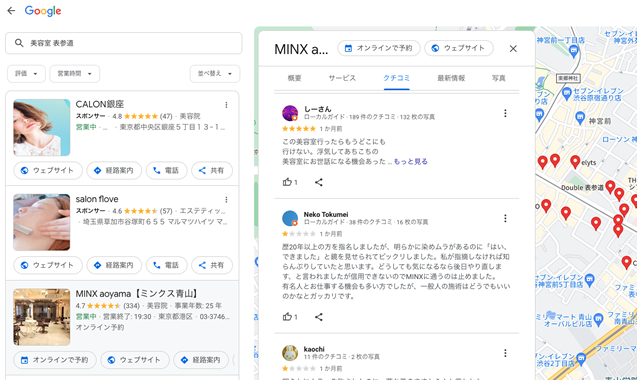Viewport: 637px width, 380px height.
Task: Switch to the サービス tab
Action: pos(342,78)
